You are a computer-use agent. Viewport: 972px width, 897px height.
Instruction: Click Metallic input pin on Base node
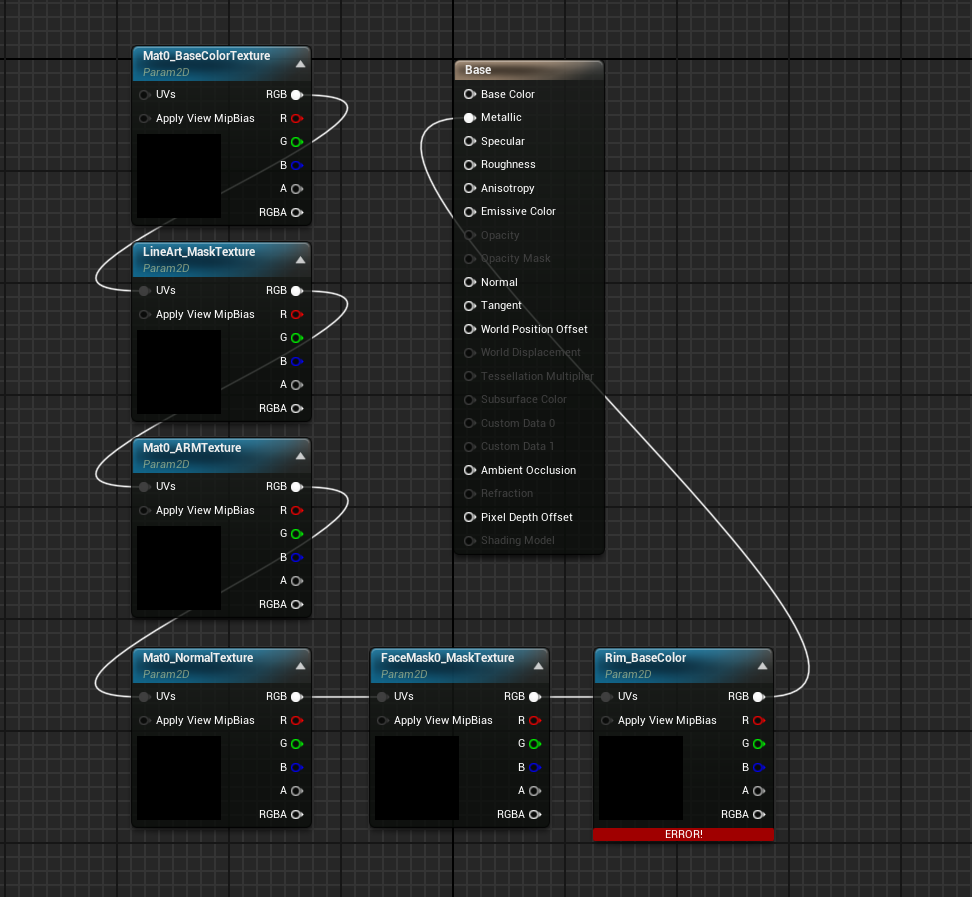(x=470, y=118)
